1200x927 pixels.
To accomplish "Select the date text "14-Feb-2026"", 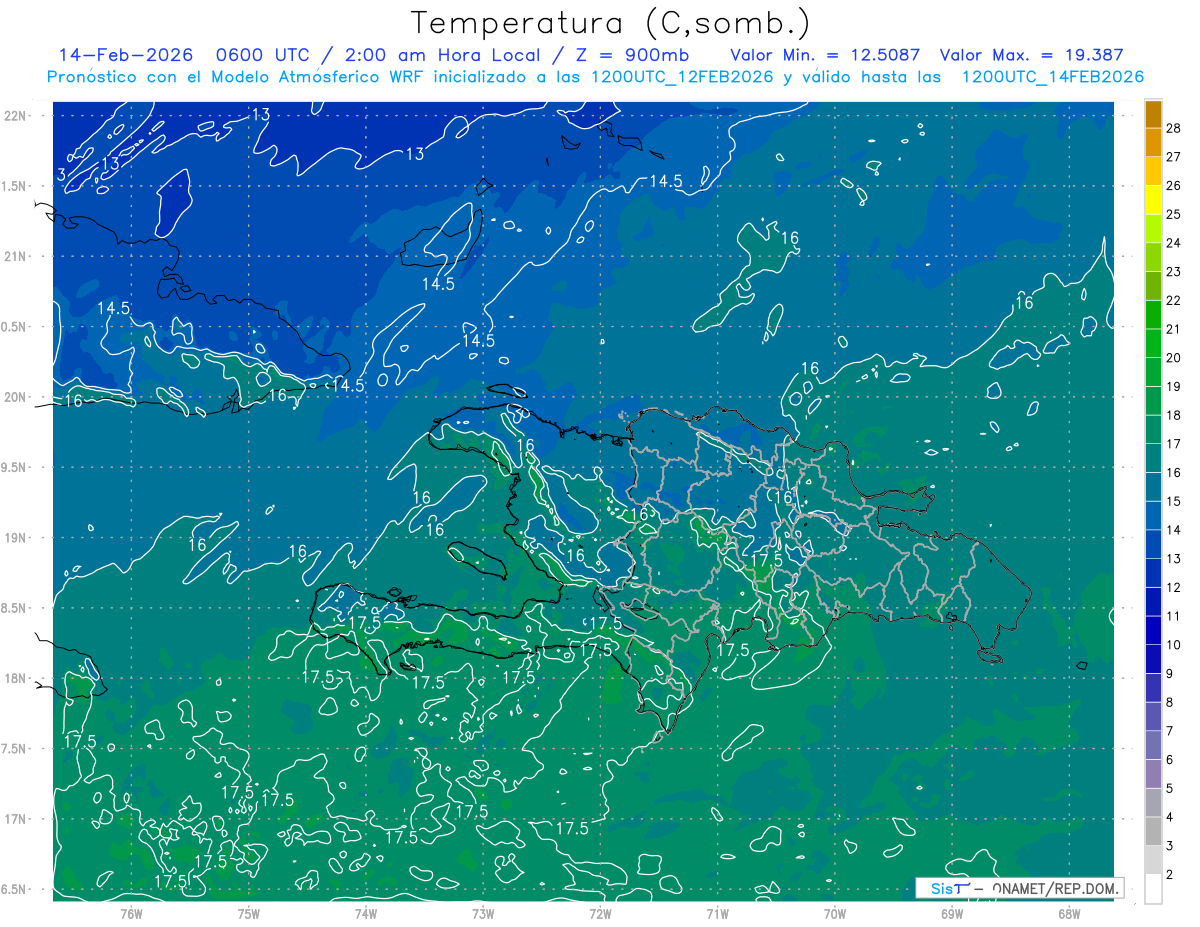I will click(125, 56).
